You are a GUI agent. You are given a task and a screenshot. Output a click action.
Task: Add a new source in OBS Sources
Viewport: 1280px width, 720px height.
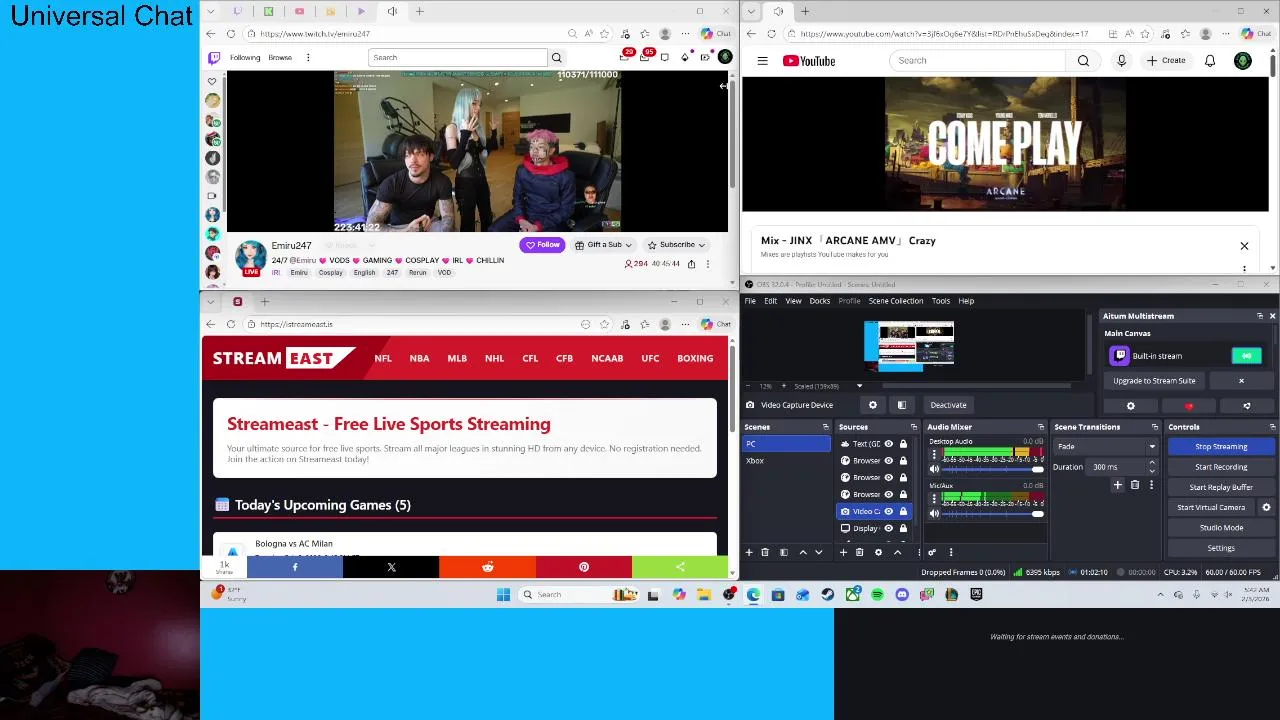pyautogui.click(x=843, y=552)
